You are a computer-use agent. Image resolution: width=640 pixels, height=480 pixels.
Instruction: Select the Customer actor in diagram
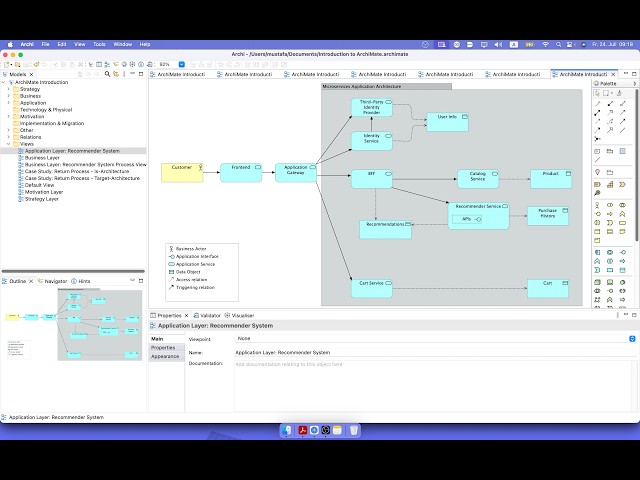[x=182, y=173]
